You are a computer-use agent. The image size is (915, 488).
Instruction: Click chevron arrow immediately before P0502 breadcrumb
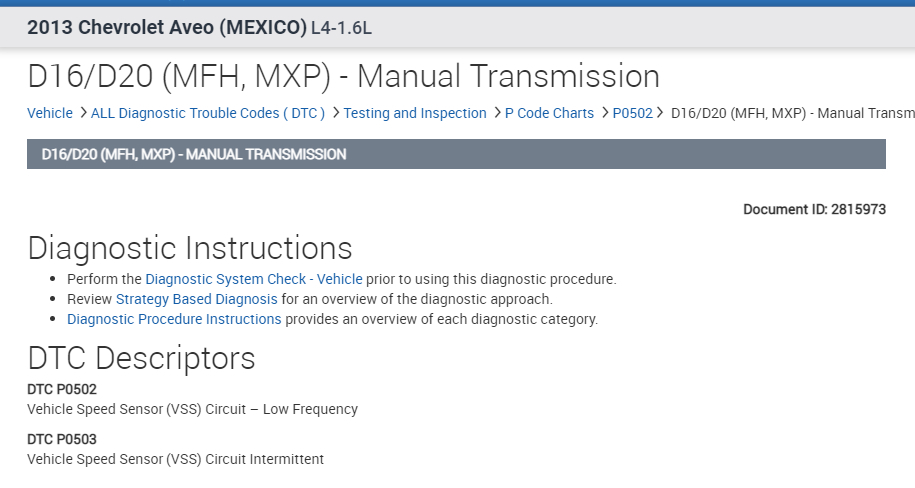[604, 113]
